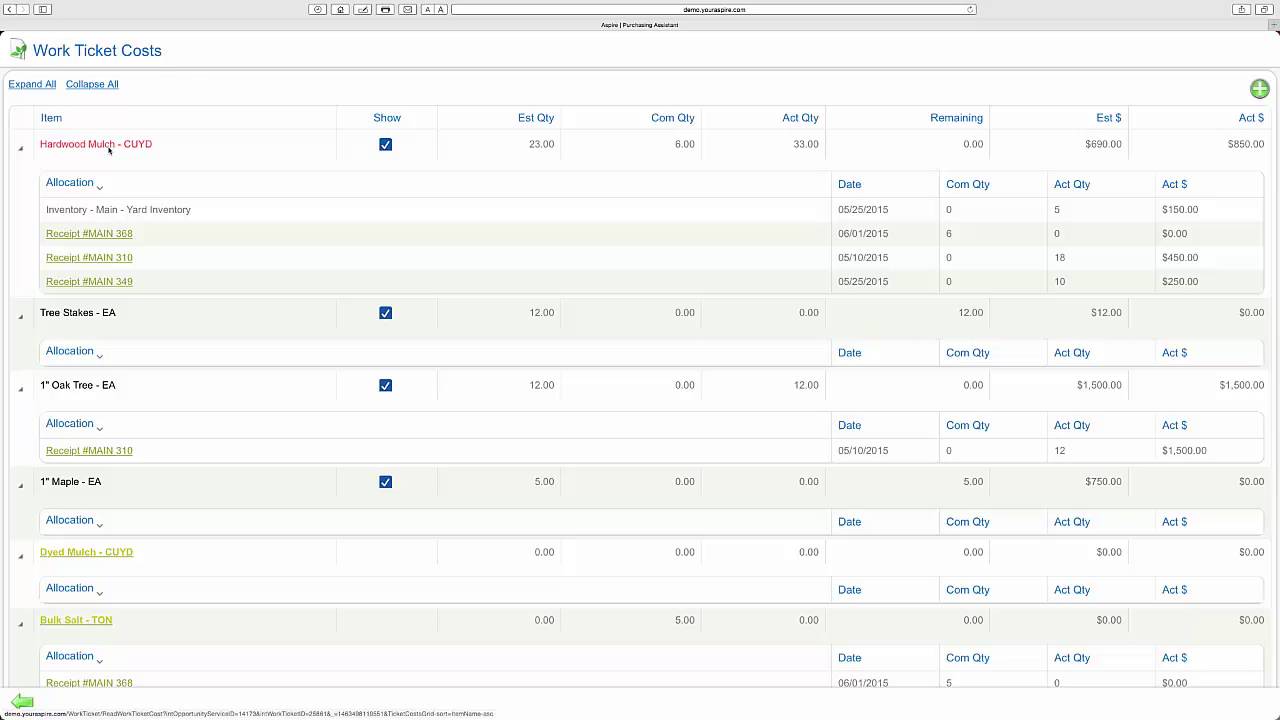Screen dimensions: 1280x720
Task: Open Dyed Mulch - CUYD item link
Action: (x=86, y=552)
